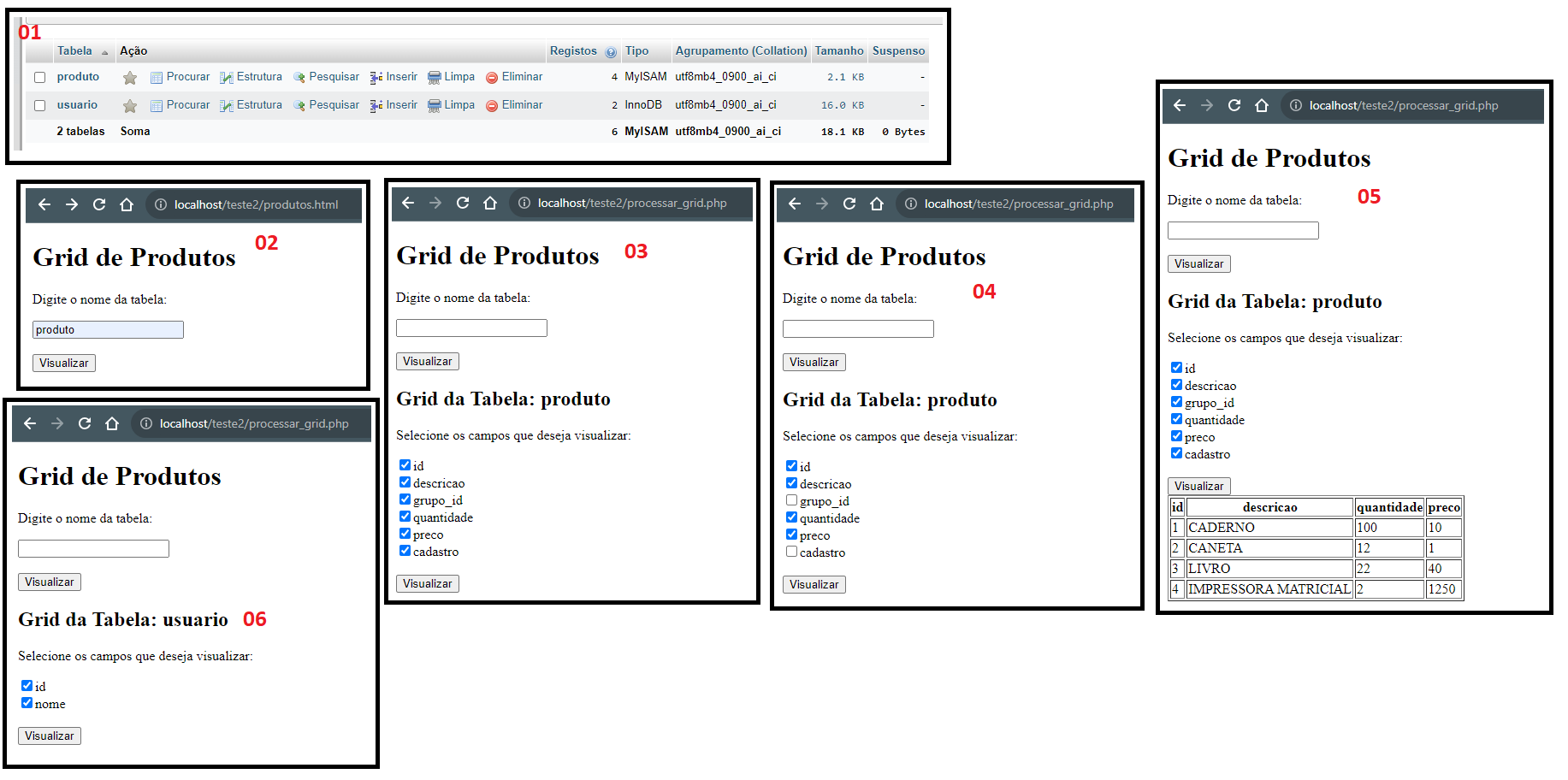
Task: Check the unchecked grupo_id checkbox
Action: click(x=791, y=500)
